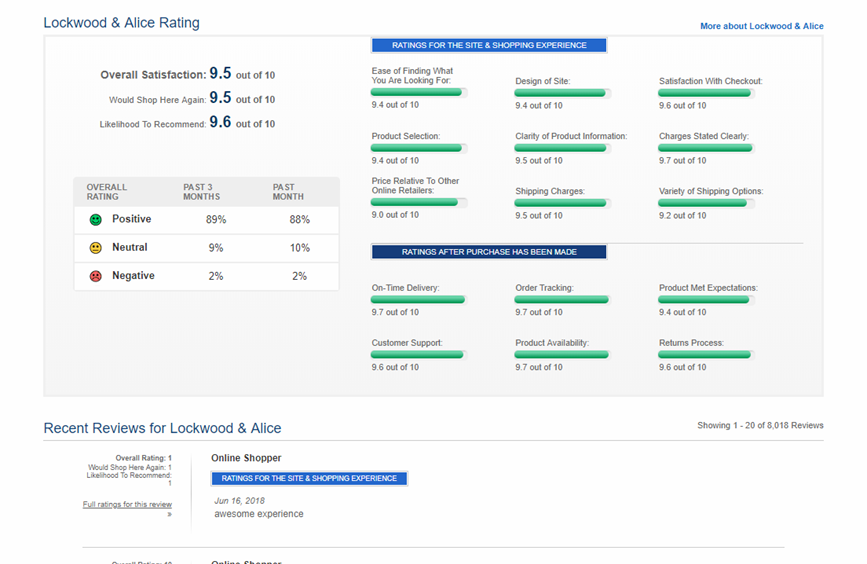Image resolution: width=867 pixels, height=564 pixels.
Task: Click the Neutral 10% past month cell
Action: coord(300,248)
